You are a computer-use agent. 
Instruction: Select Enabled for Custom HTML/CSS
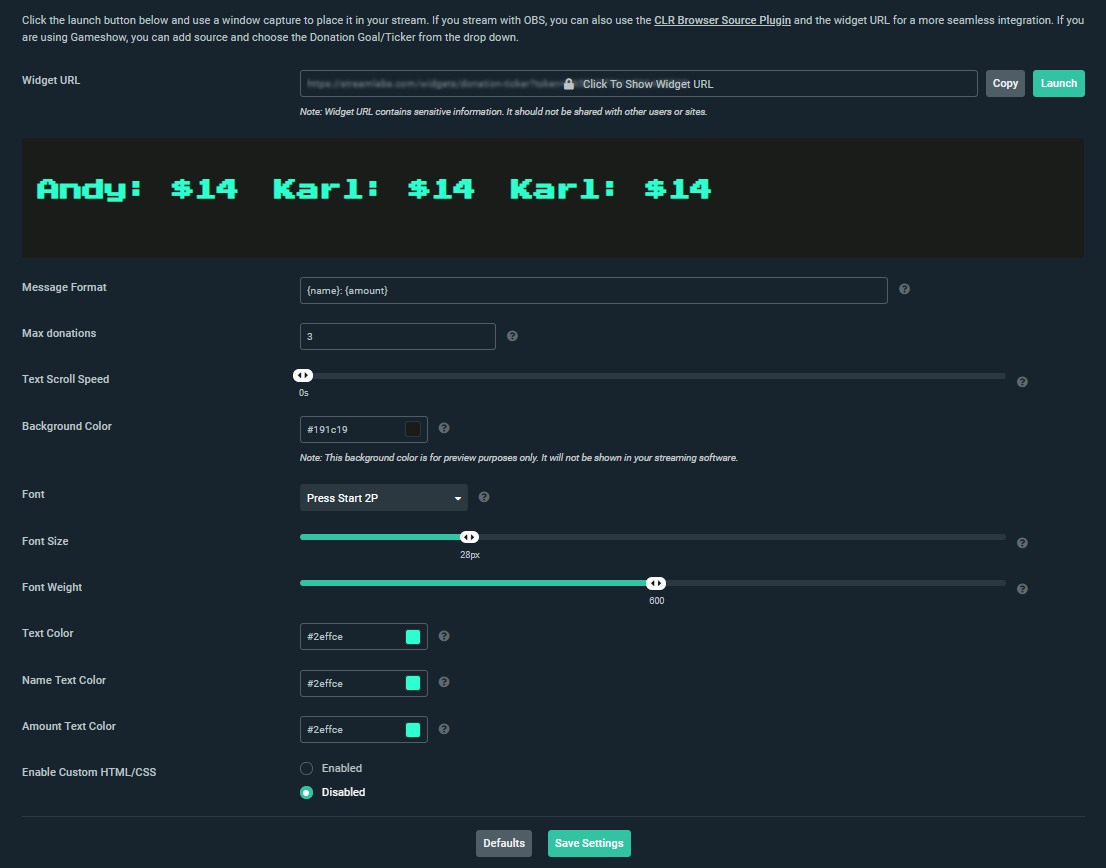coord(307,769)
